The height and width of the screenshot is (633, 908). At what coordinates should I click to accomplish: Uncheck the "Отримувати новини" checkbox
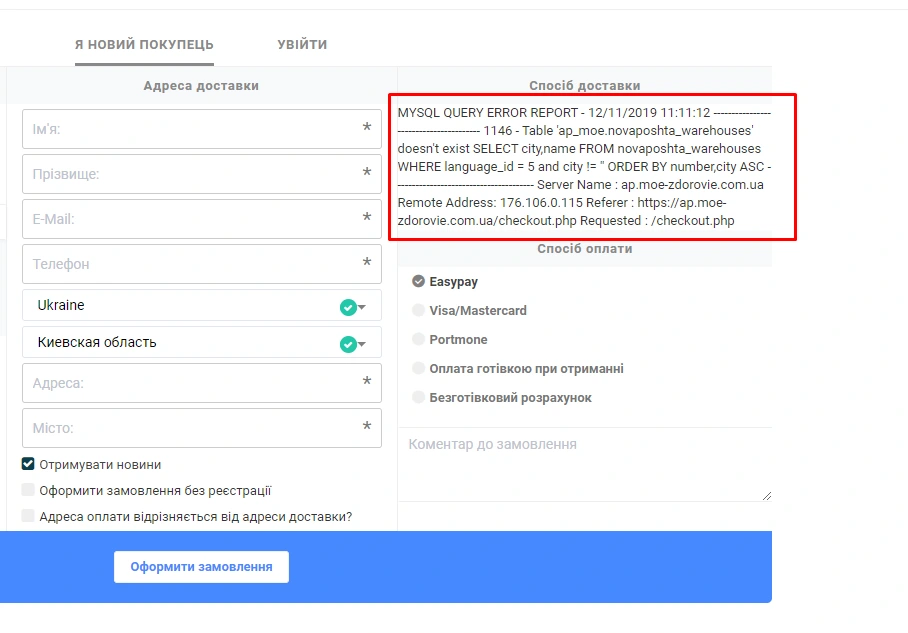(29, 464)
